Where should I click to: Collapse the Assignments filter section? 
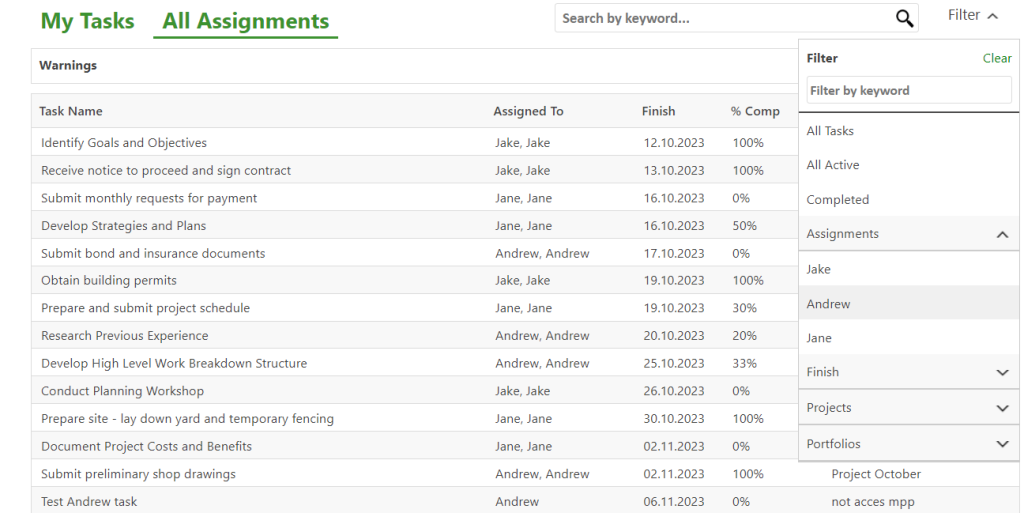click(x=1002, y=234)
